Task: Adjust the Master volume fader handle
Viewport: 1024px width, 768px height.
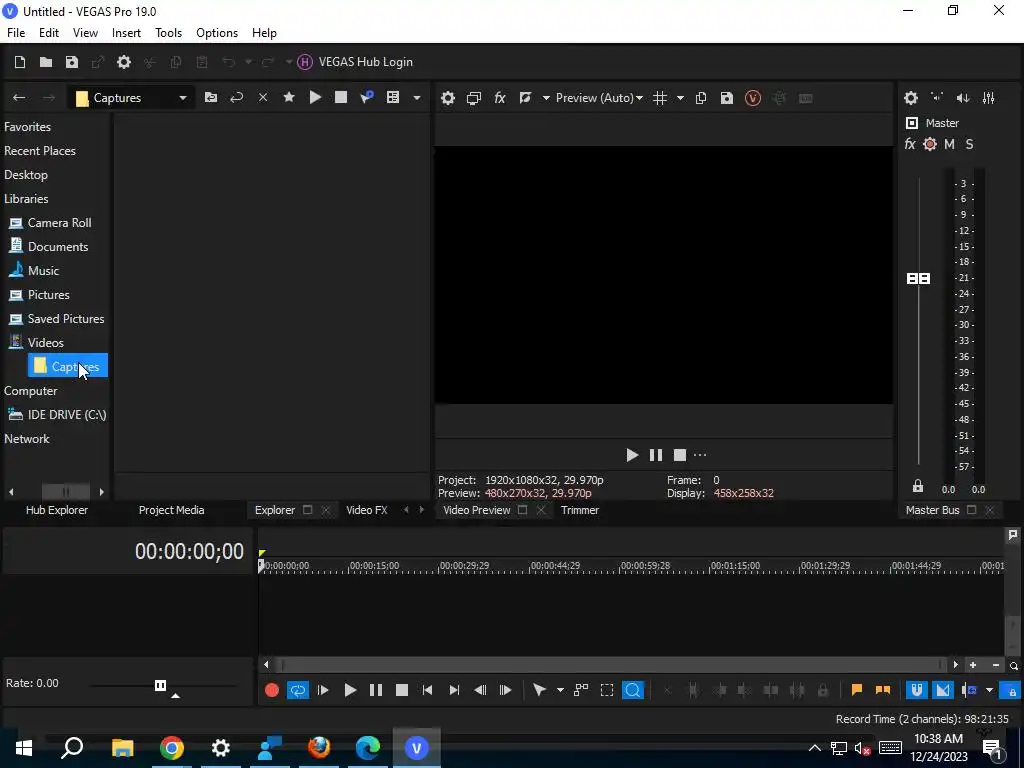Action: [x=918, y=279]
